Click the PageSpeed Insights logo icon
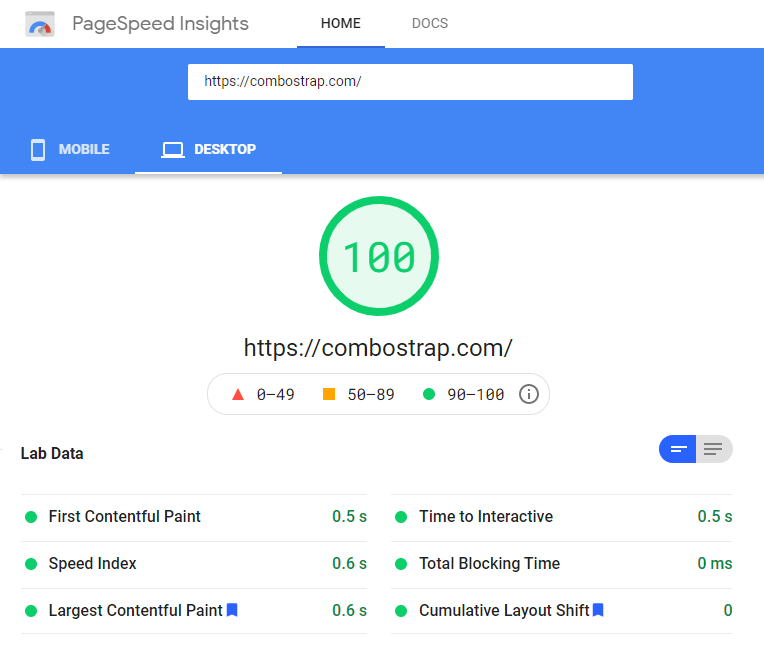Image resolution: width=764 pixels, height=651 pixels. [40, 24]
